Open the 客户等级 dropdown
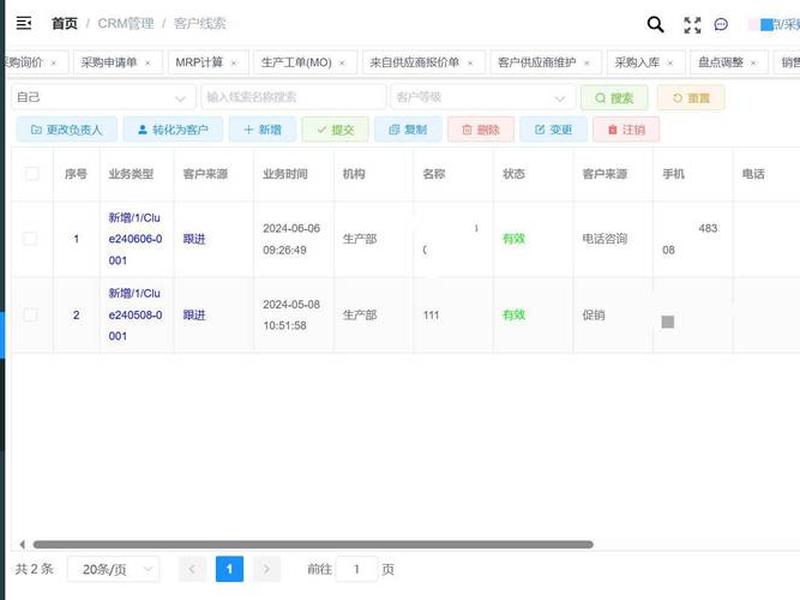The width and height of the screenshot is (800, 600). click(483, 97)
